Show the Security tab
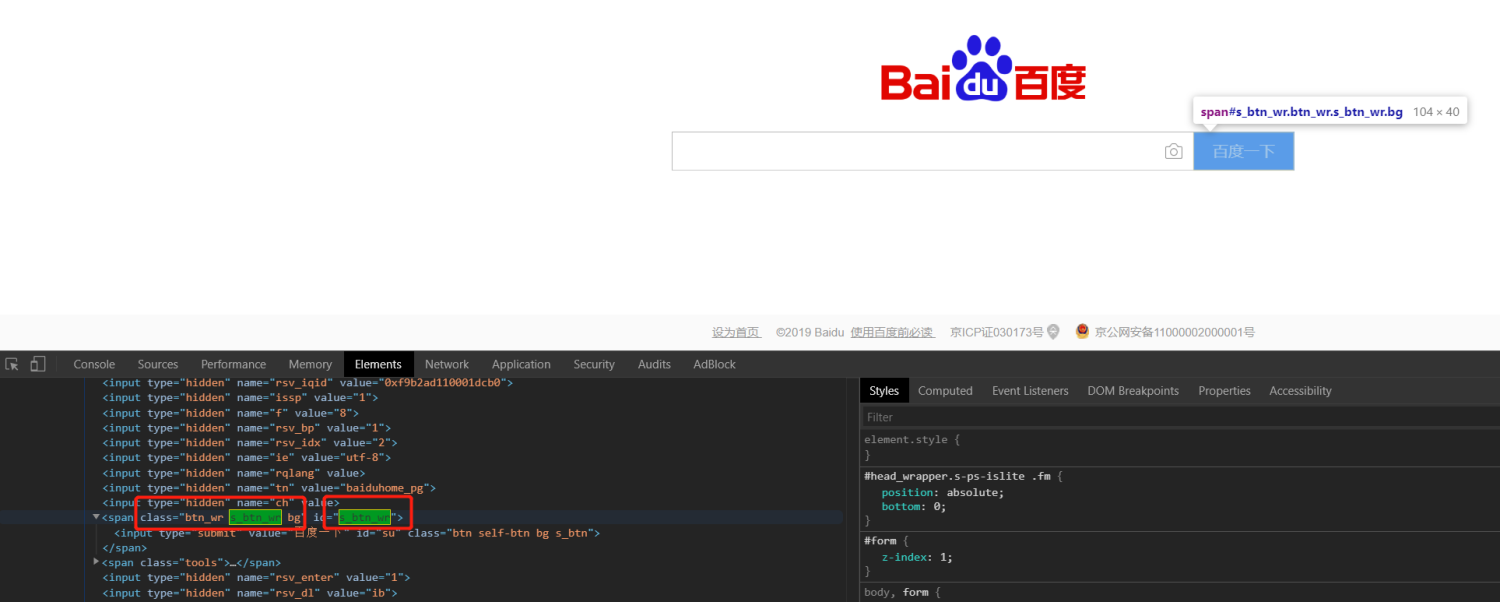This screenshot has height=602, width=1500. pos(594,364)
